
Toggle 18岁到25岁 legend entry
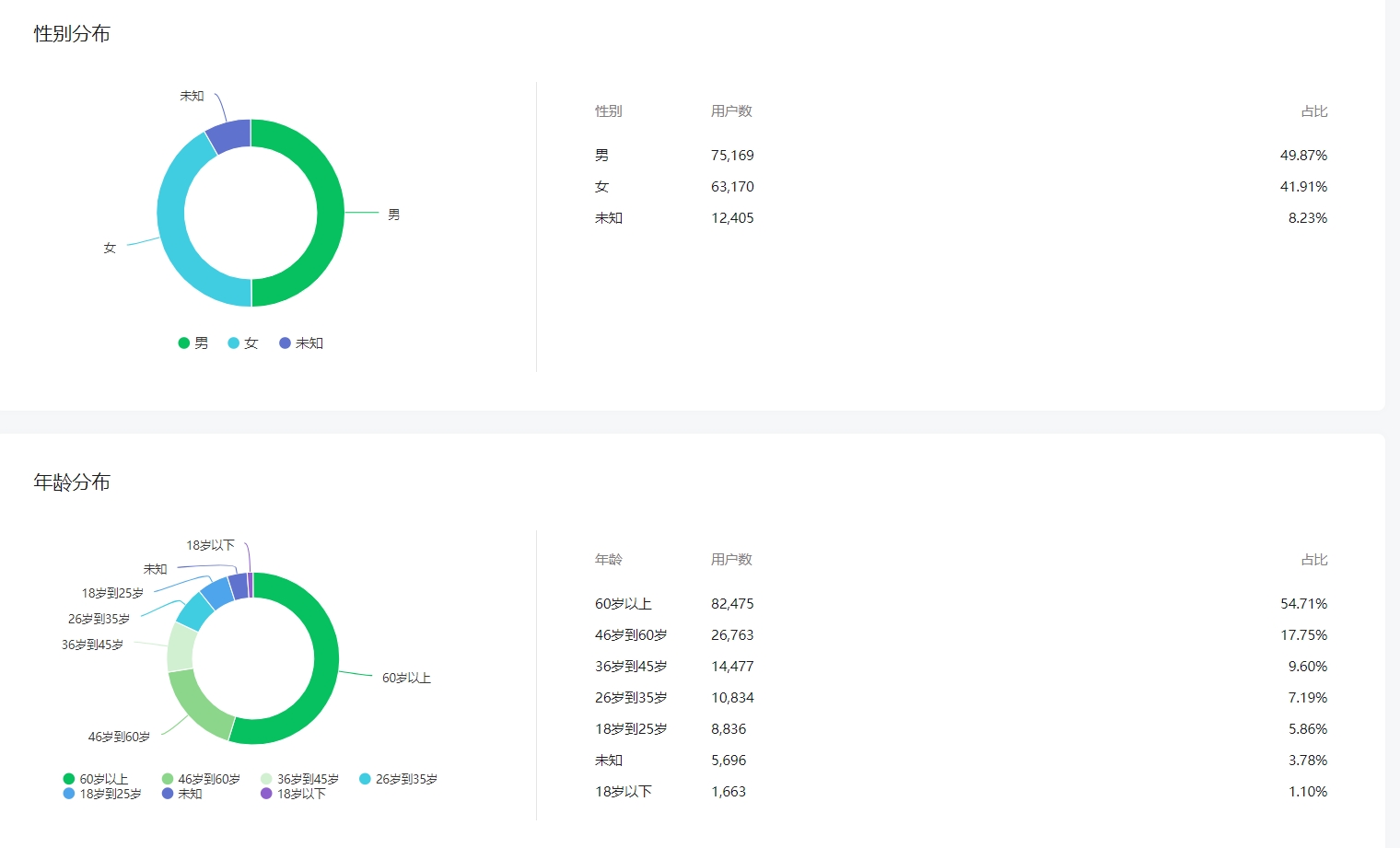tap(102, 794)
